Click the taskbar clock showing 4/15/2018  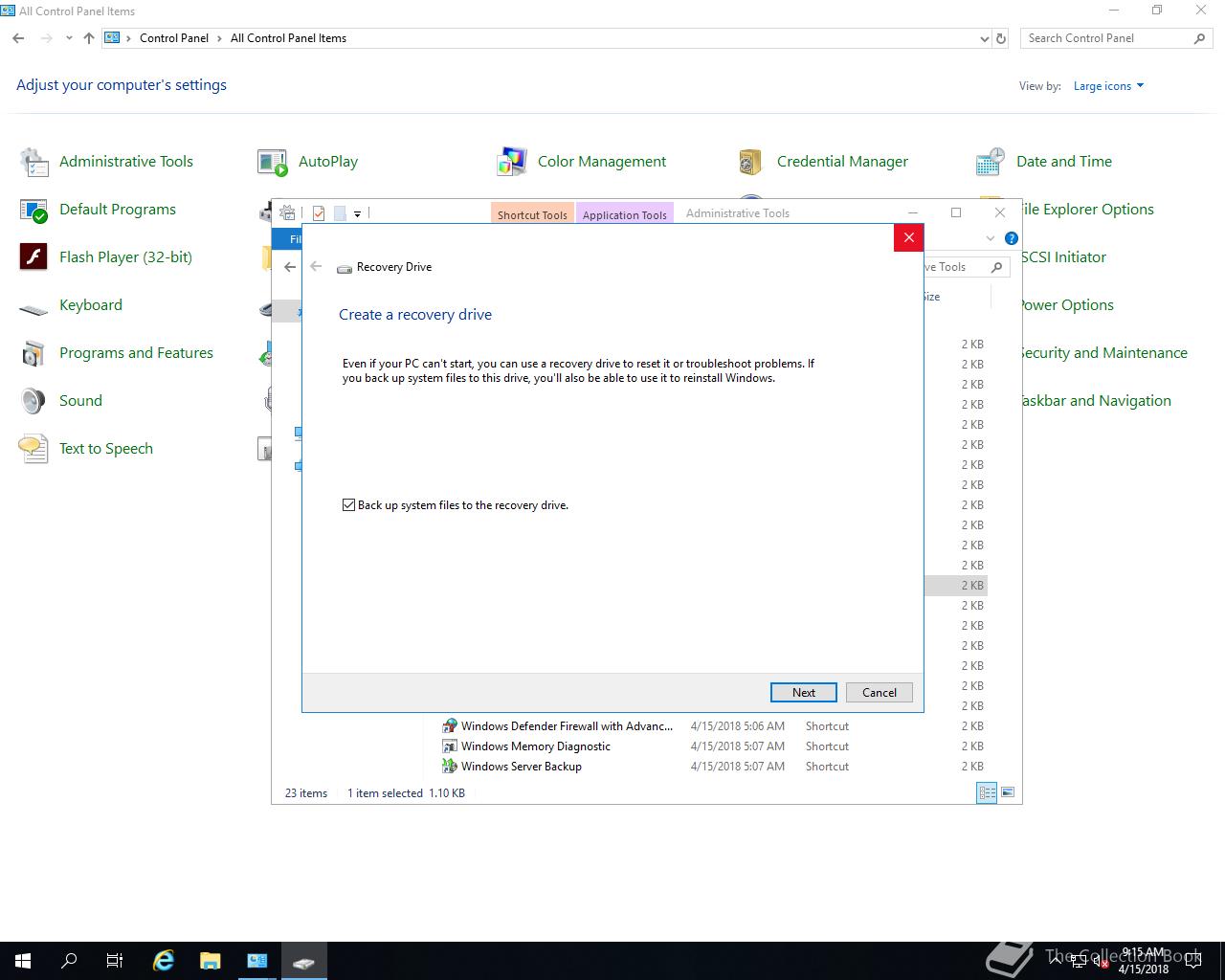(x=1144, y=961)
